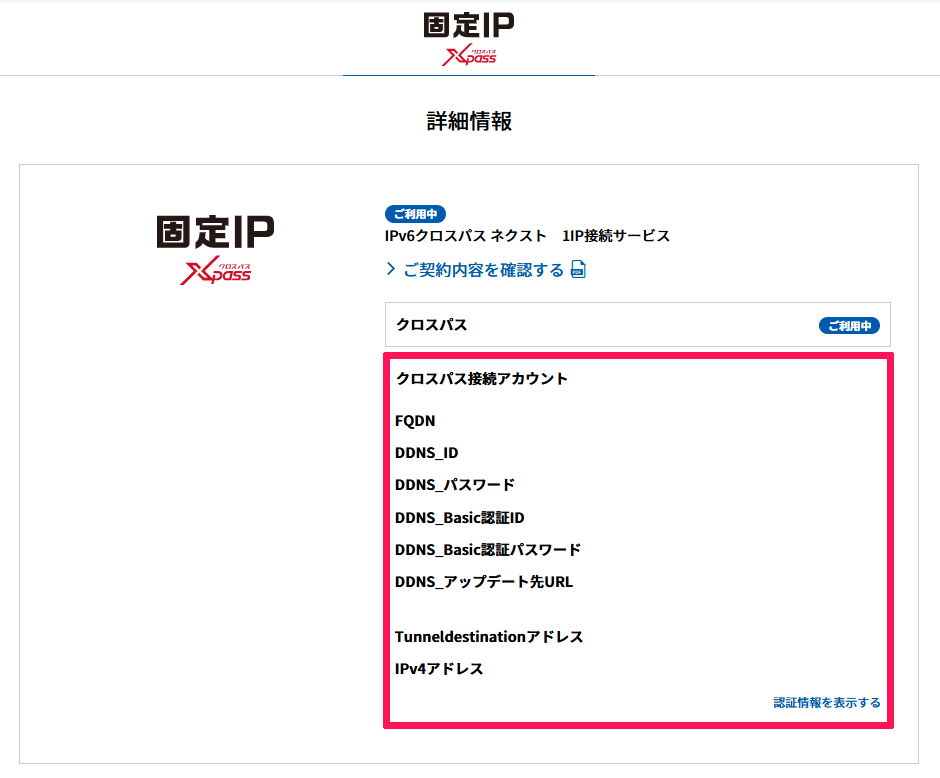Click the ご利用中 badge above service name
This screenshot has height=778, width=940.
415,214
